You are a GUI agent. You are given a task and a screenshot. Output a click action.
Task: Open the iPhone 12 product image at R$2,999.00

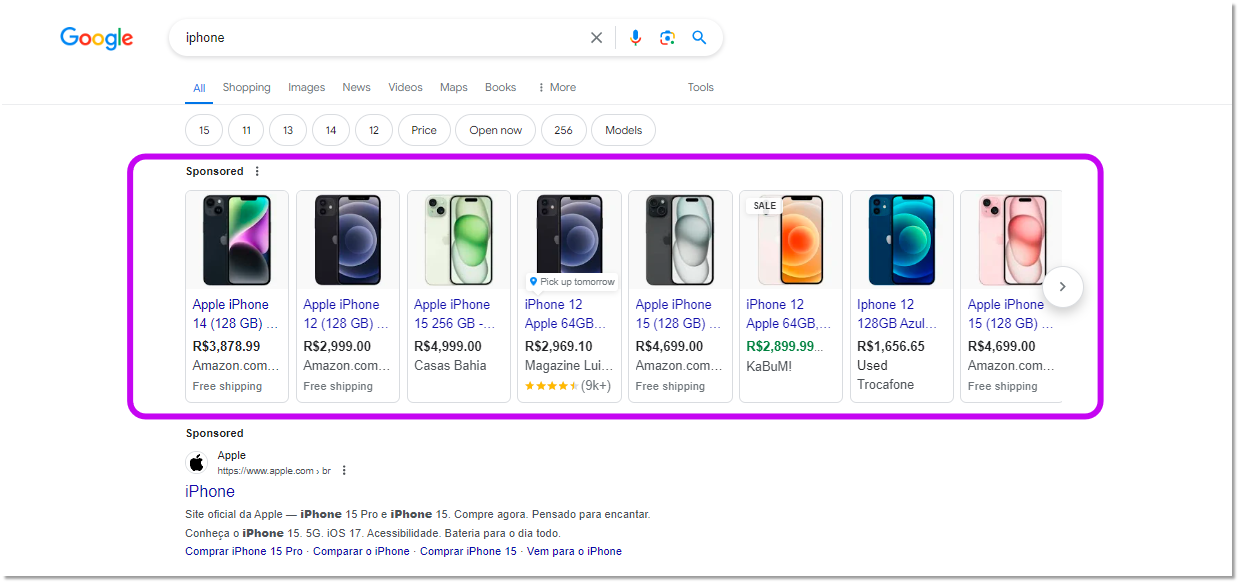[348, 240]
